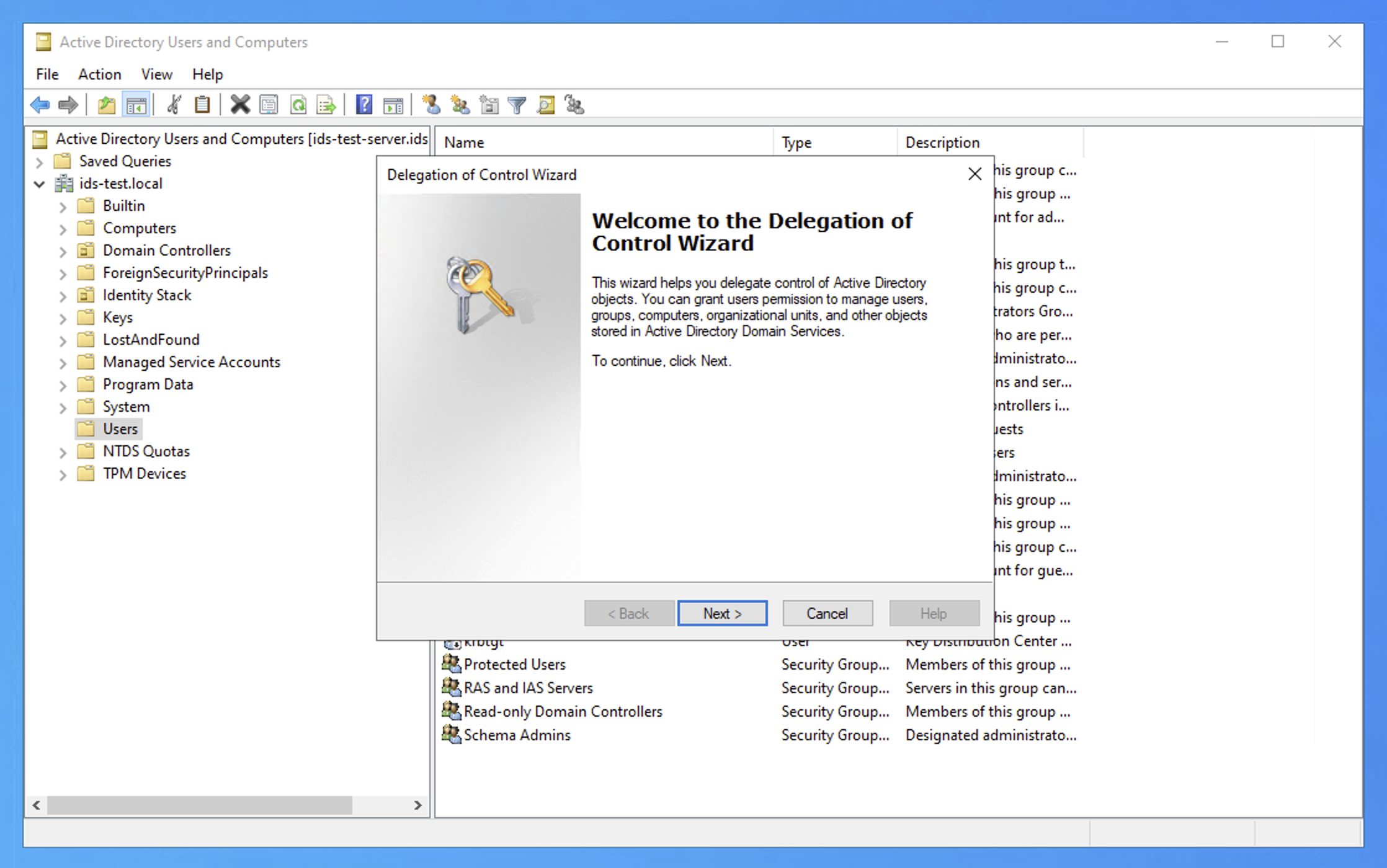Click the create new group icon
The height and width of the screenshot is (868, 1387).
point(460,105)
